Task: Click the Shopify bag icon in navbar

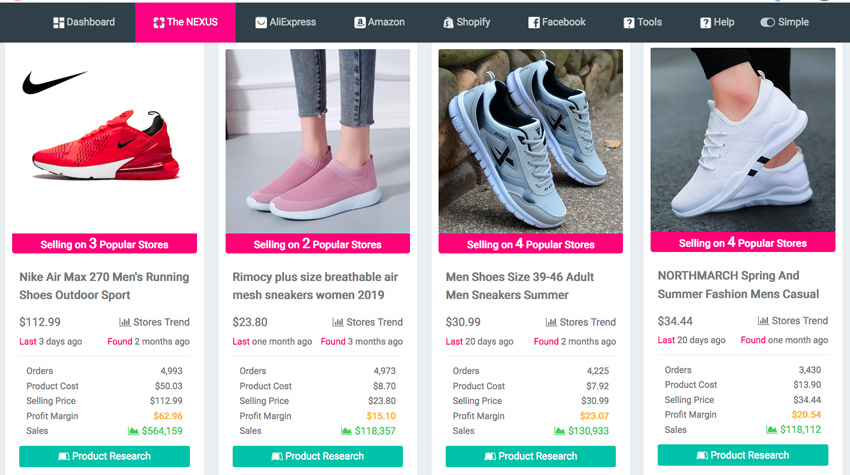Action: pos(447,22)
